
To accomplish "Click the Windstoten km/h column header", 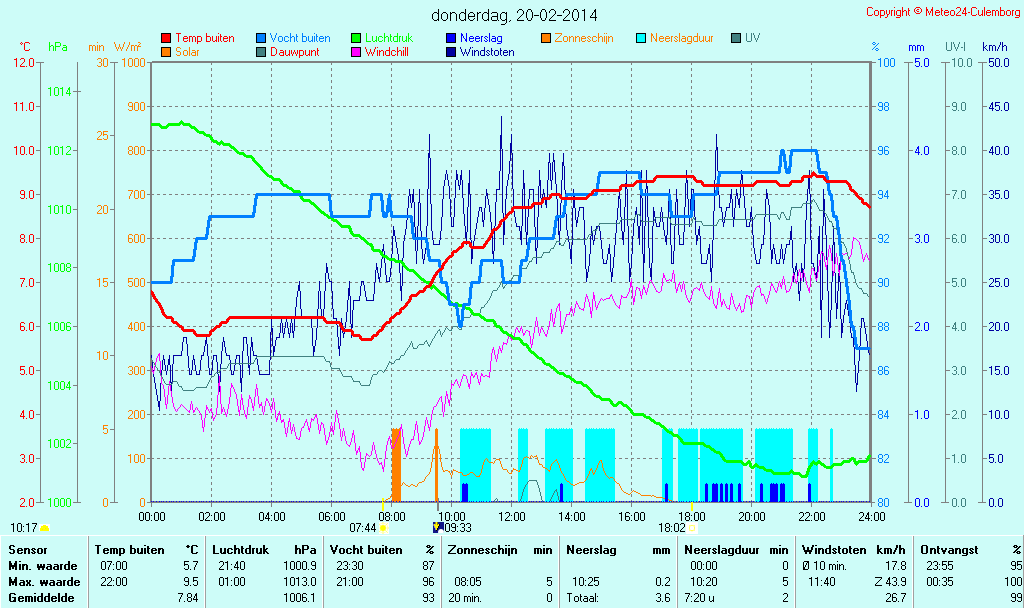I will (838, 550).
